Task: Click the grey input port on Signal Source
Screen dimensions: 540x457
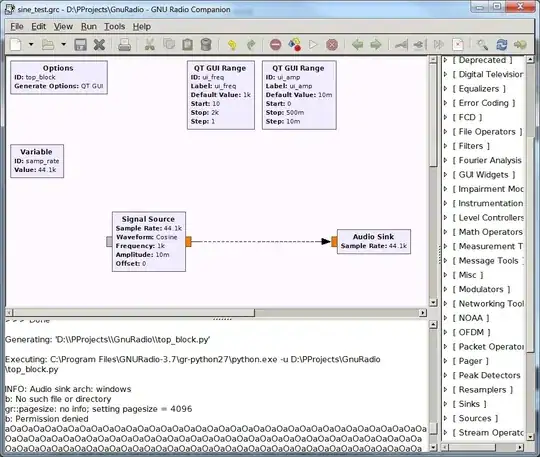Action: pyautogui.click(x=109, y=242)
